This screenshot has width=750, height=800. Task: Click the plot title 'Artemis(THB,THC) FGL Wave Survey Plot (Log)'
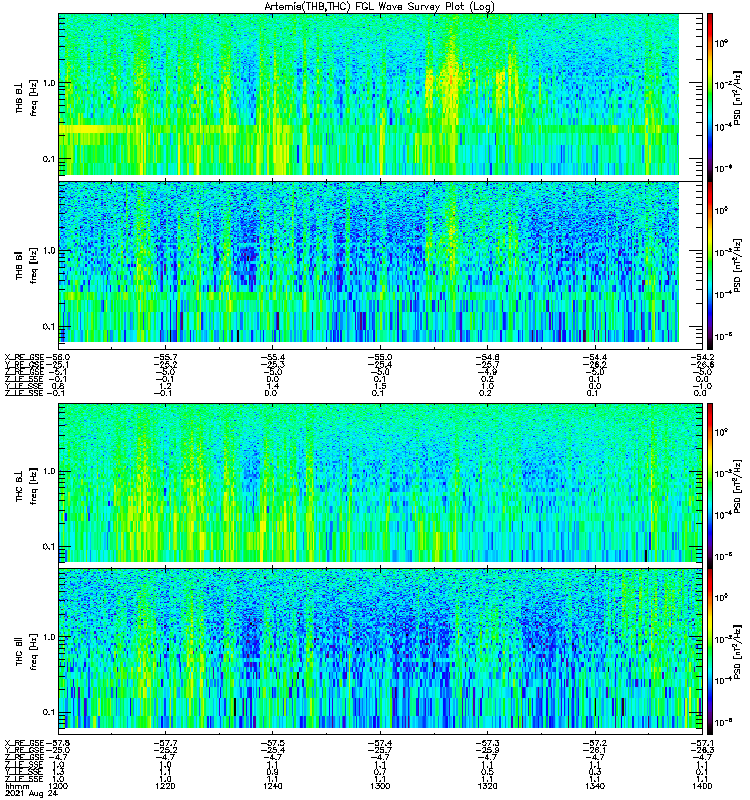tap(379, 7)
